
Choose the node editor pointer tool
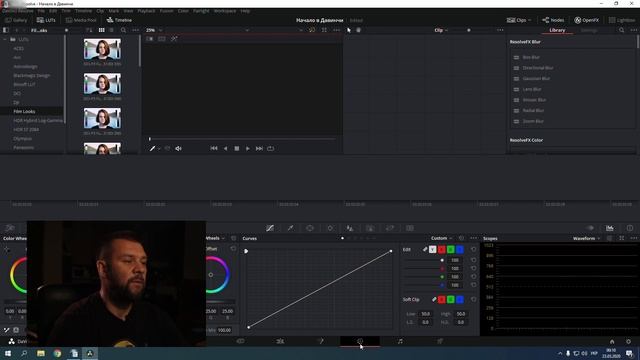point(349,30)
